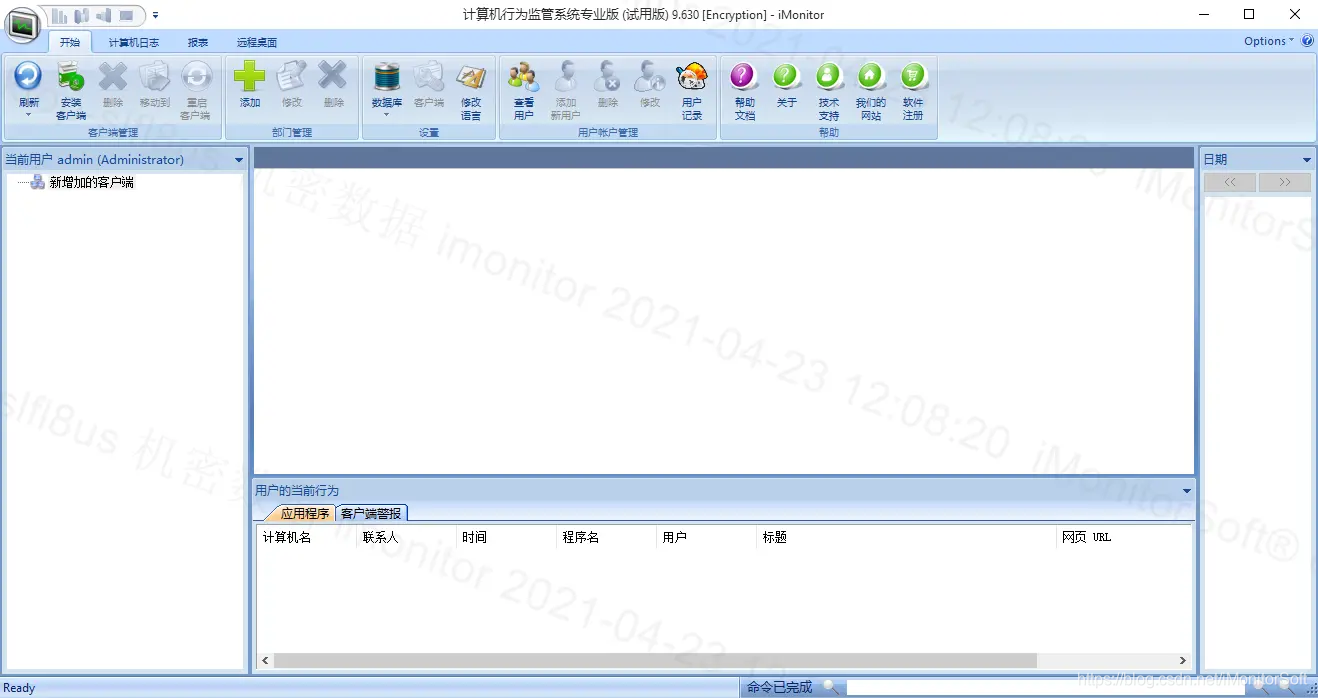The width and height of the screenshot is (1318, 698).
Task: Click the 刷新 refresh icon
Action: 28,77
